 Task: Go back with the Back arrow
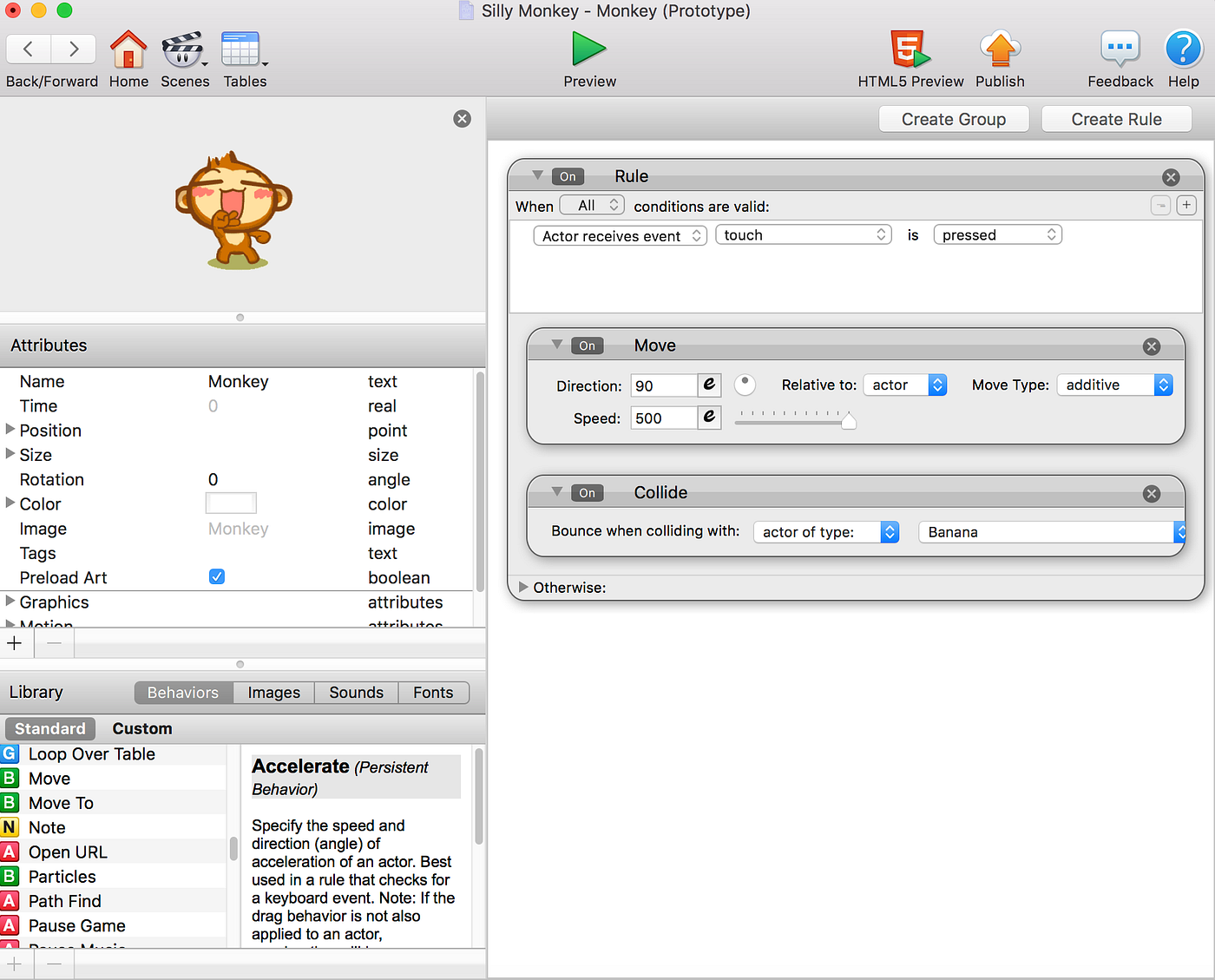click(29, 49)
